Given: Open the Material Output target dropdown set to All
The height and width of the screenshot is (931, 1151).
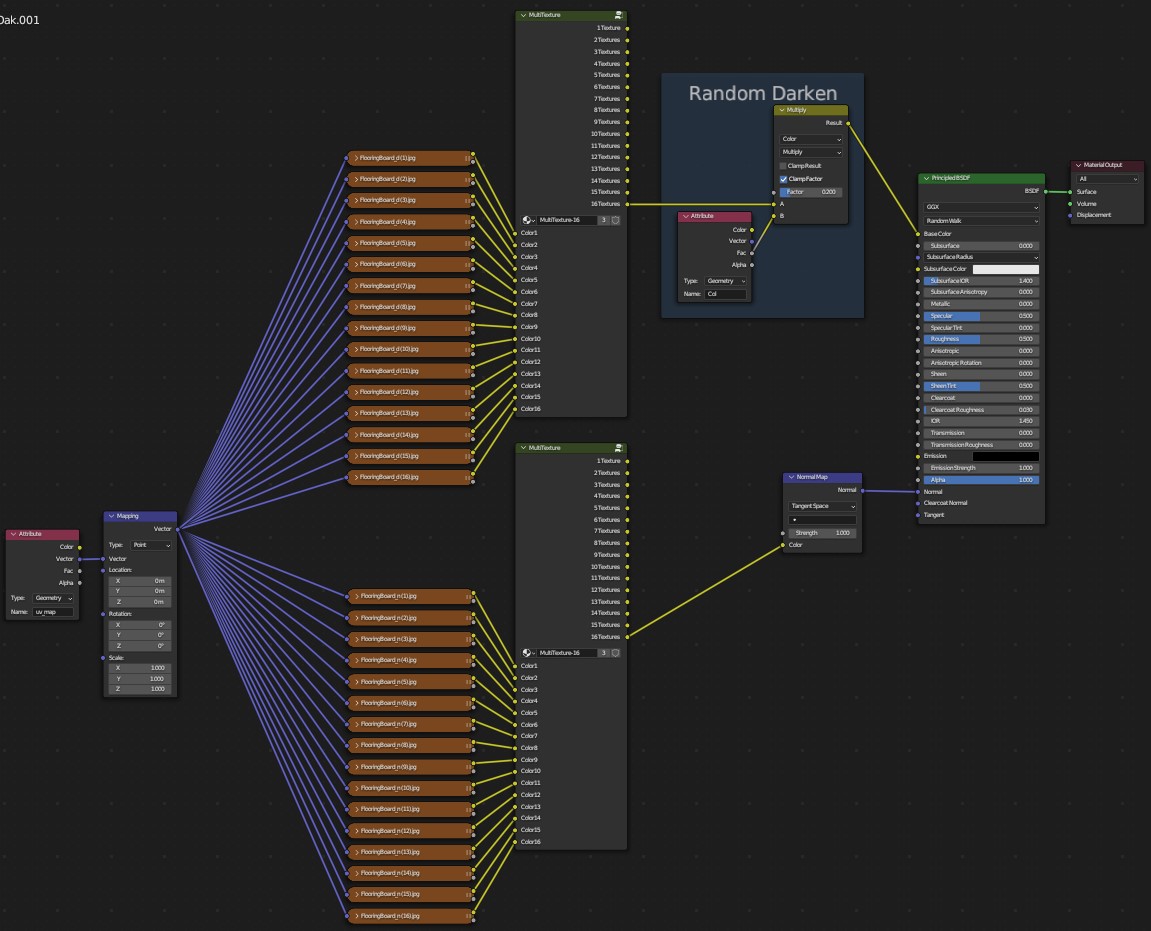Looking at the screenshot, I should (x=1107, y=179).
